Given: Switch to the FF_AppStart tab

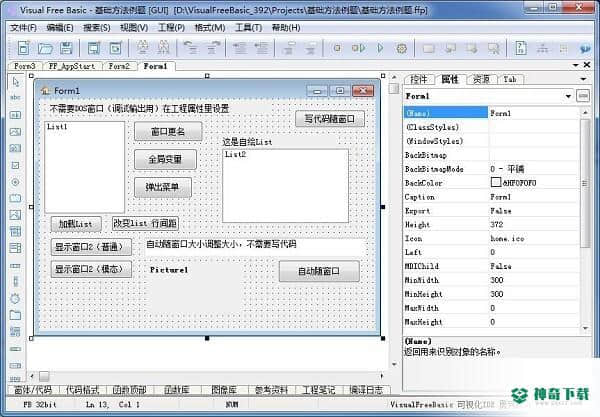Looking at the screenshot, I should pyautogui.click(x=72, y=66).
